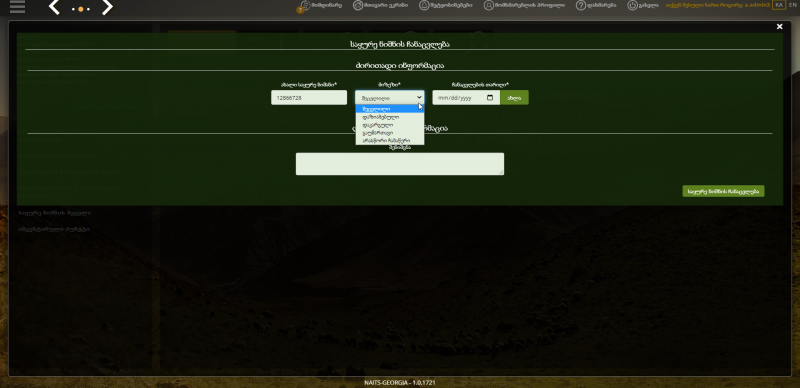Viewport: 800px width, 388px height.
Task: Click the NAITS-GEORGIA version text in footer
Action: (x=400, y=382)
